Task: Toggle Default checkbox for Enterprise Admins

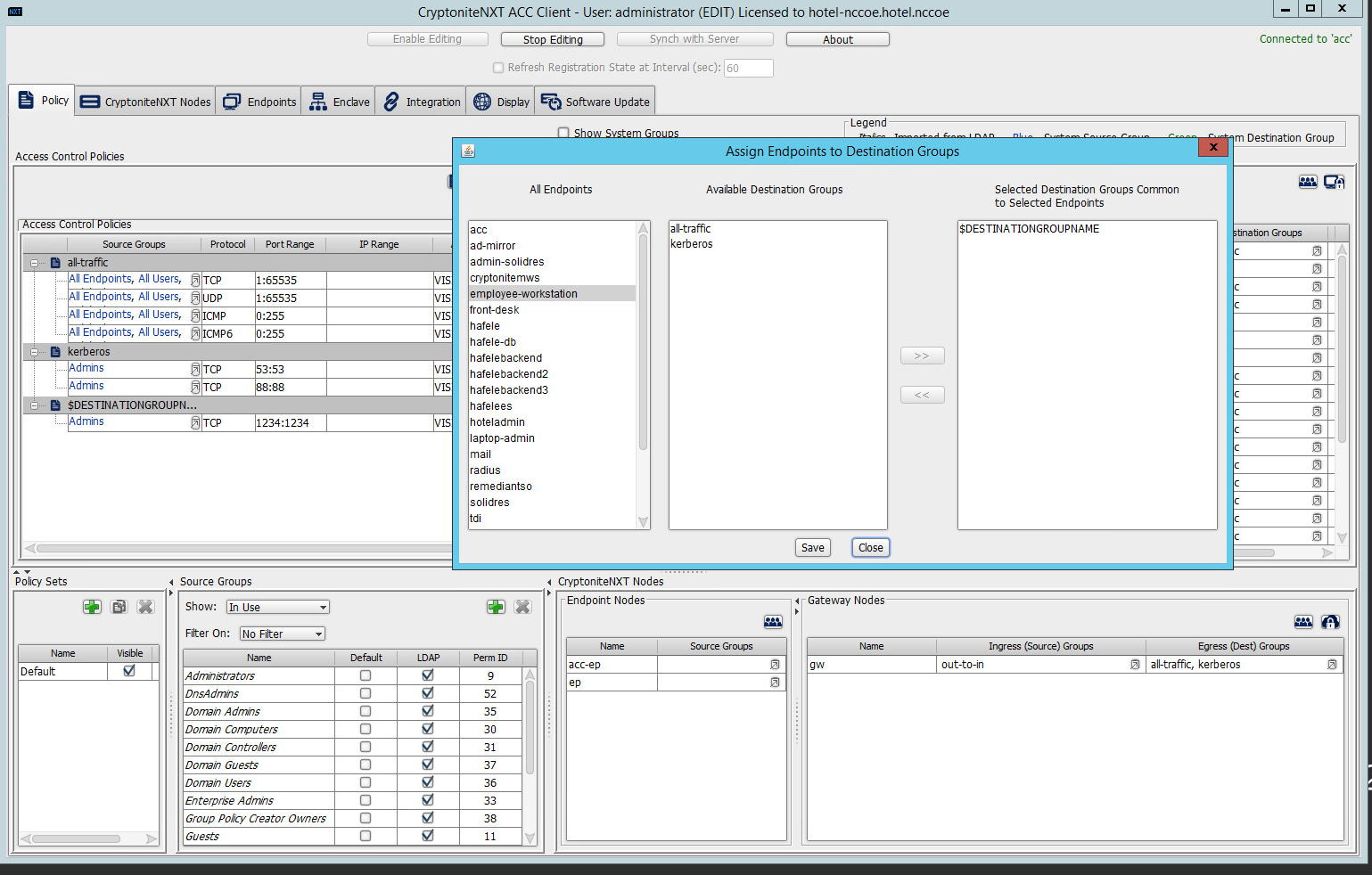Action: click(366, 800)
